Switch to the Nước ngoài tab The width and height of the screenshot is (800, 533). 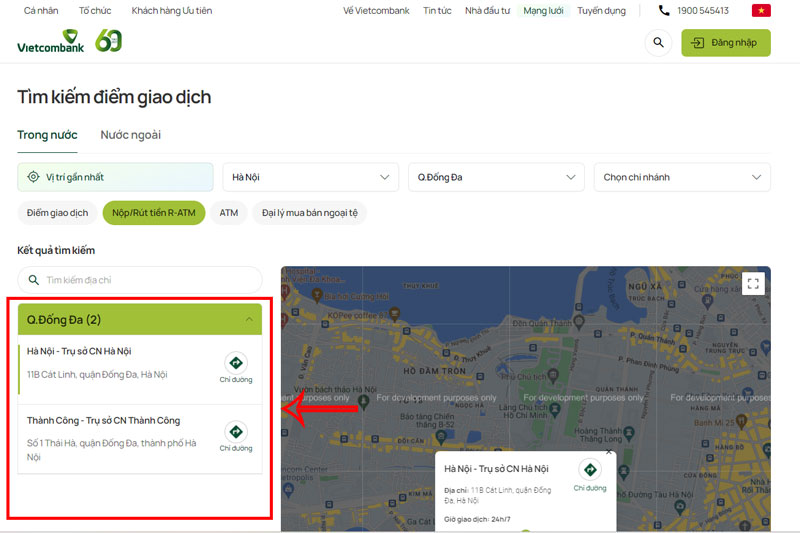point(131,135)
